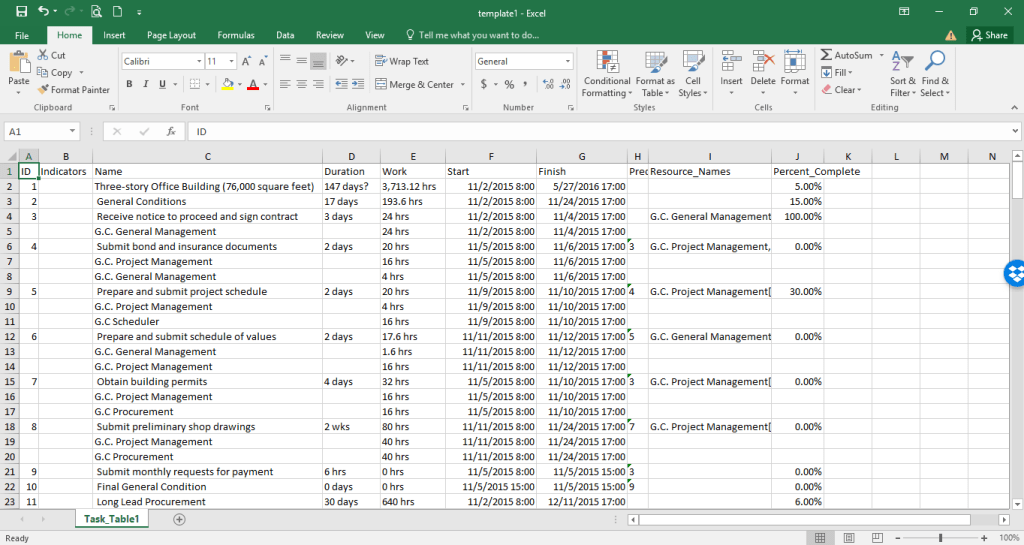1024x545 pixels.
Task: Open Find & Select magnifier menu
Action: (935, 74)
